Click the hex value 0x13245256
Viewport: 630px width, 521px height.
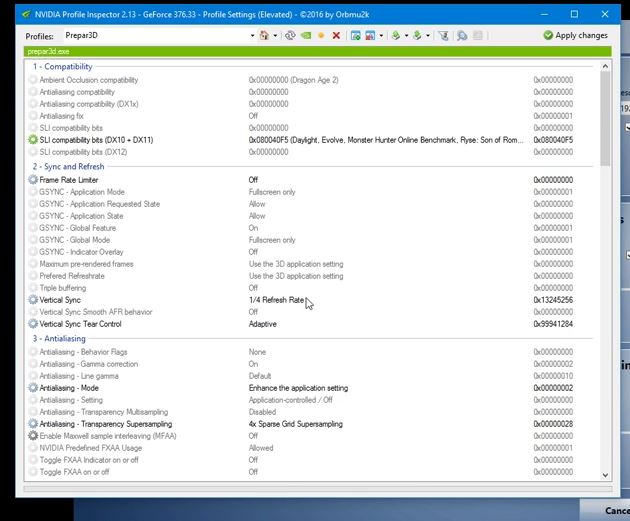(553, 300)
